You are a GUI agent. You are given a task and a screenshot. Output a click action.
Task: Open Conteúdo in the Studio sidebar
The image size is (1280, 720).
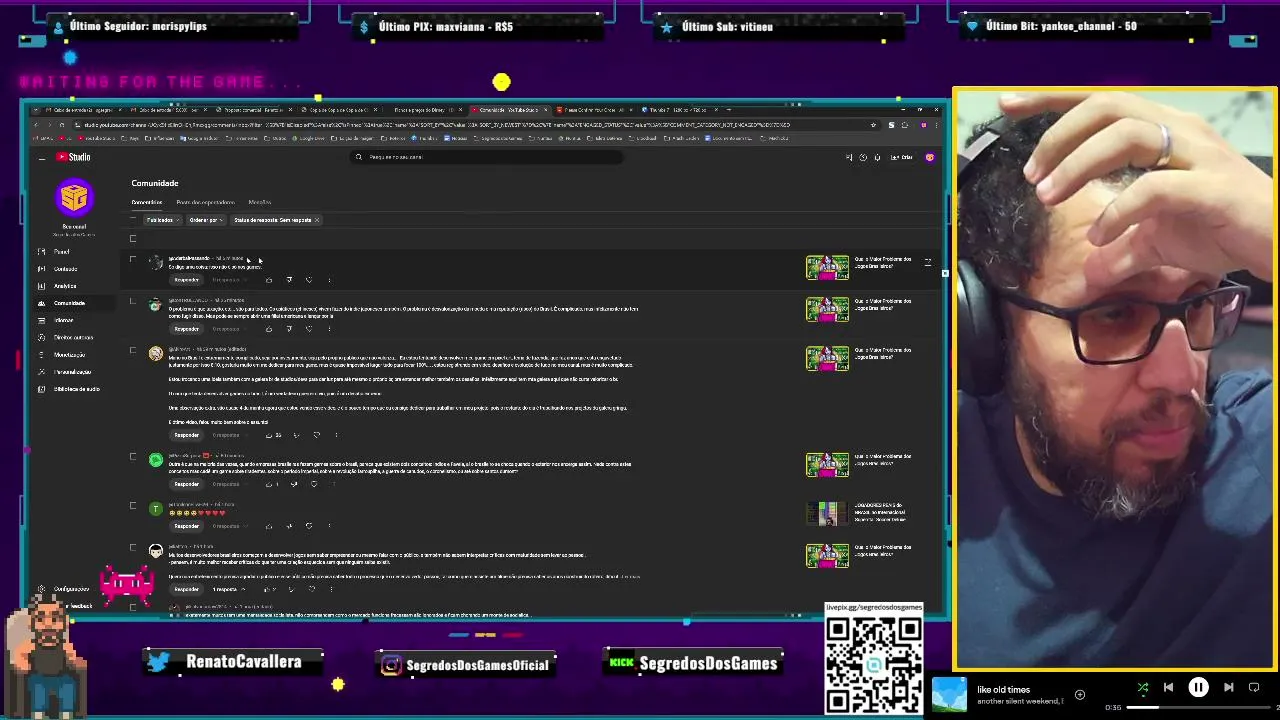65,269
